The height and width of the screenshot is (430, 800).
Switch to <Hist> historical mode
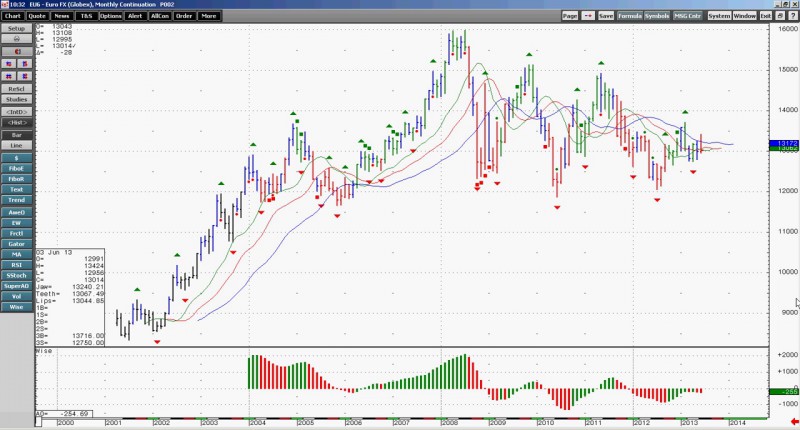coord(16,122)
